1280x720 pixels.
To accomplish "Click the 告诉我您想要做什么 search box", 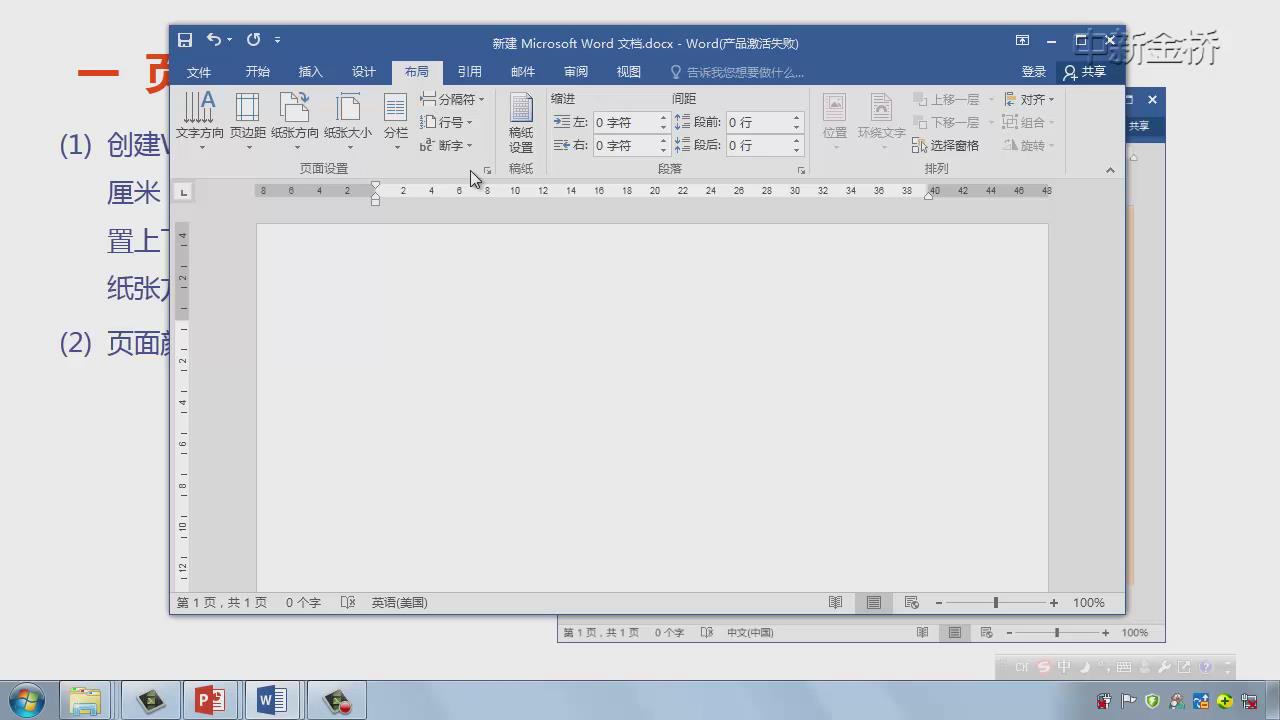I will (x=737, y=72).
